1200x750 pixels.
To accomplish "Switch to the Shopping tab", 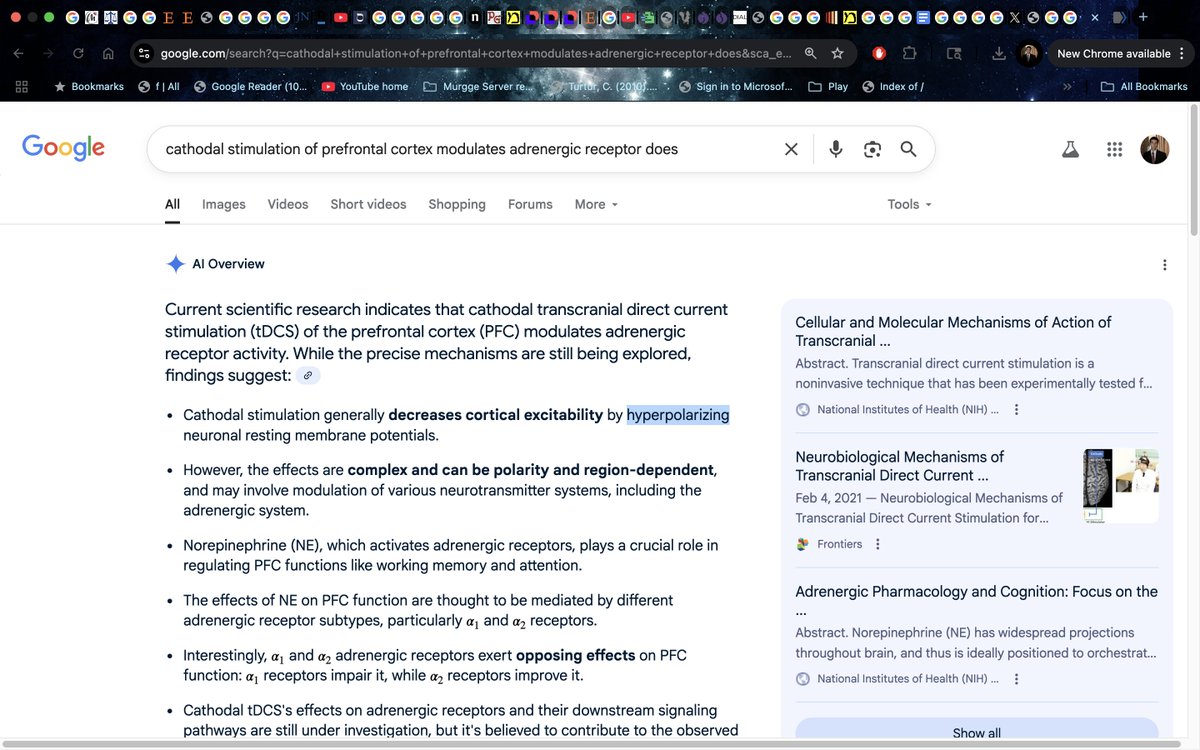I will point(457,204).
